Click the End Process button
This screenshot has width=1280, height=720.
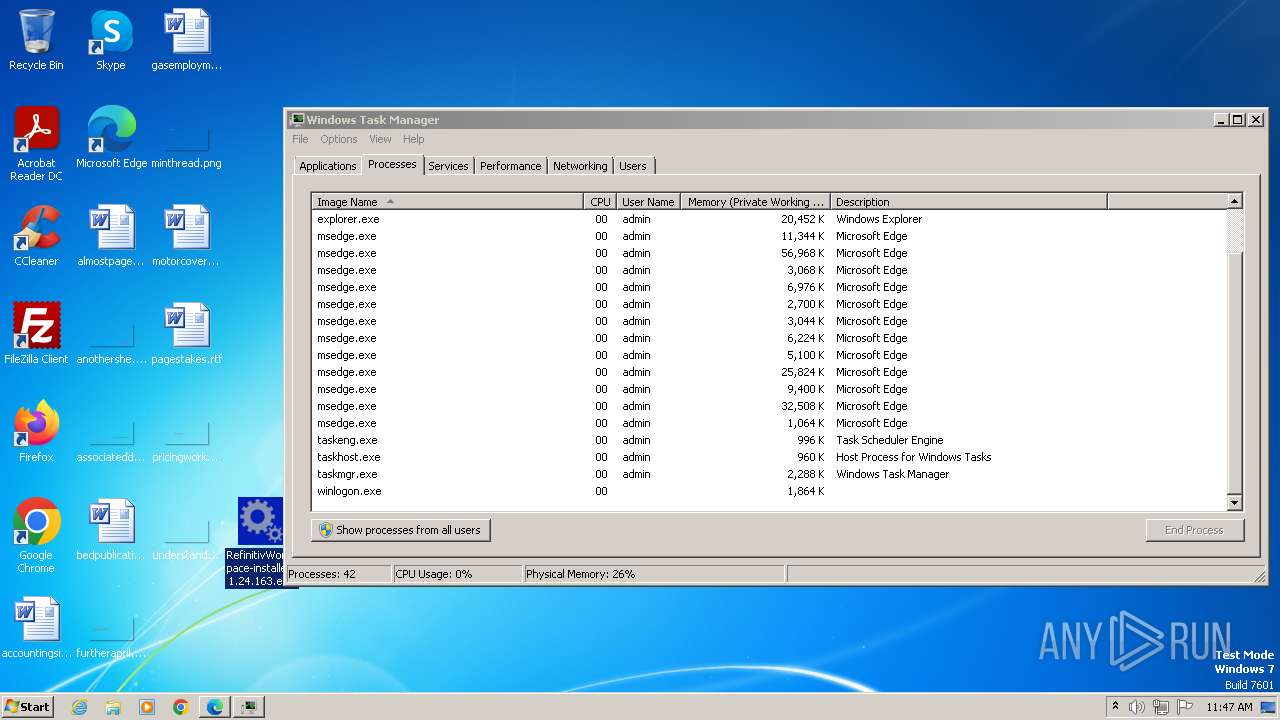1194,530
